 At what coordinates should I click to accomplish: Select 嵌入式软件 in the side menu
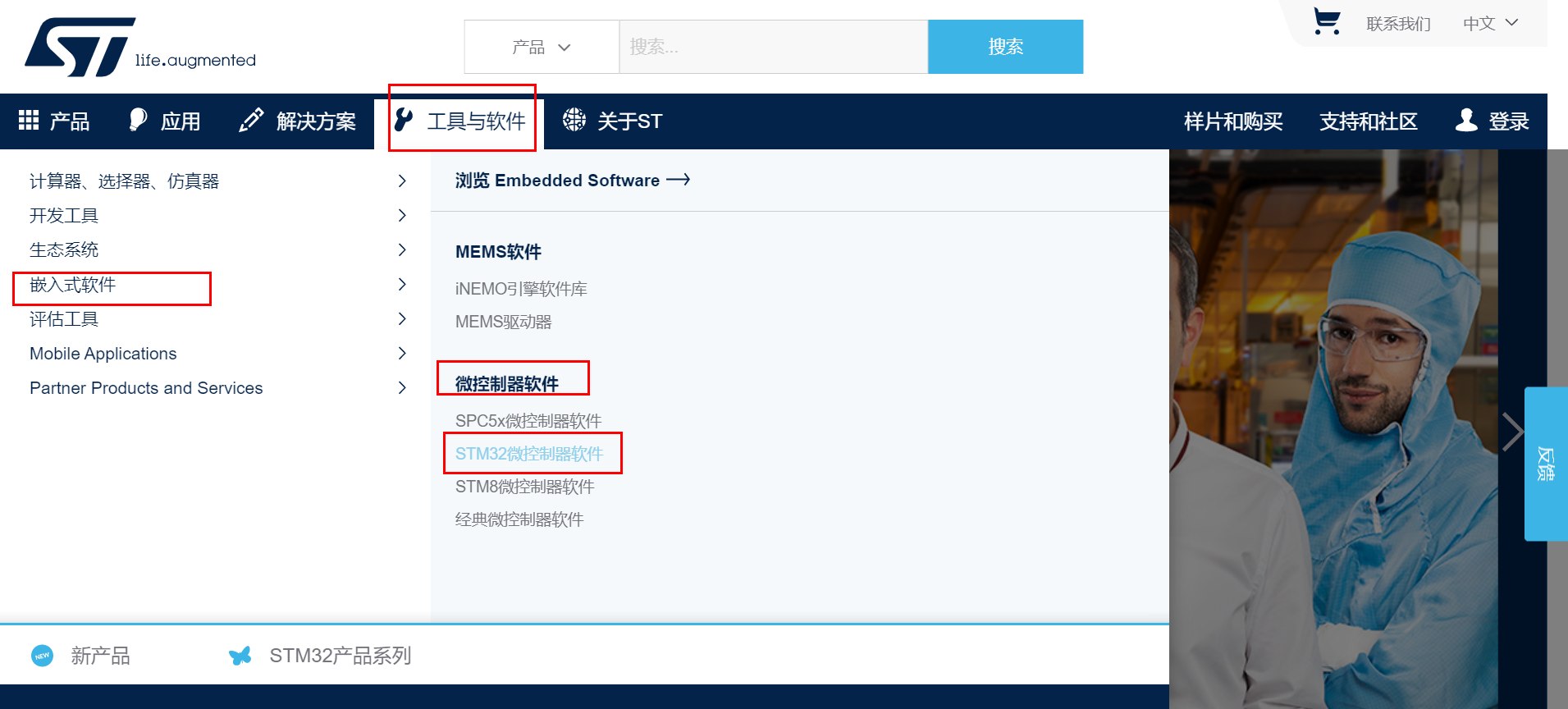[x=73, y=285]
